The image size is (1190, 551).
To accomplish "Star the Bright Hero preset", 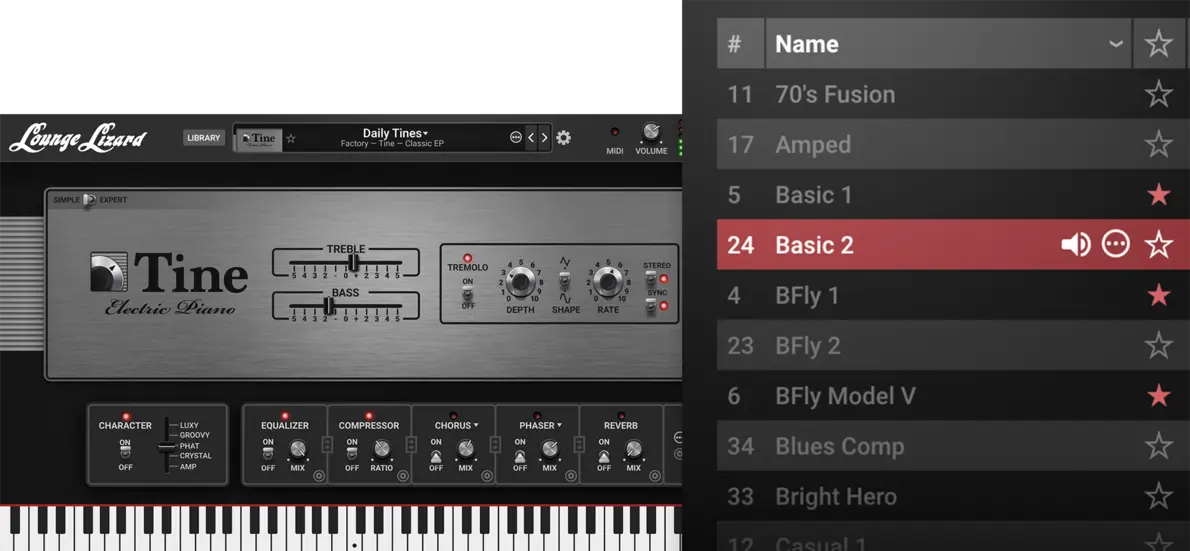I will pos(1158,496).
